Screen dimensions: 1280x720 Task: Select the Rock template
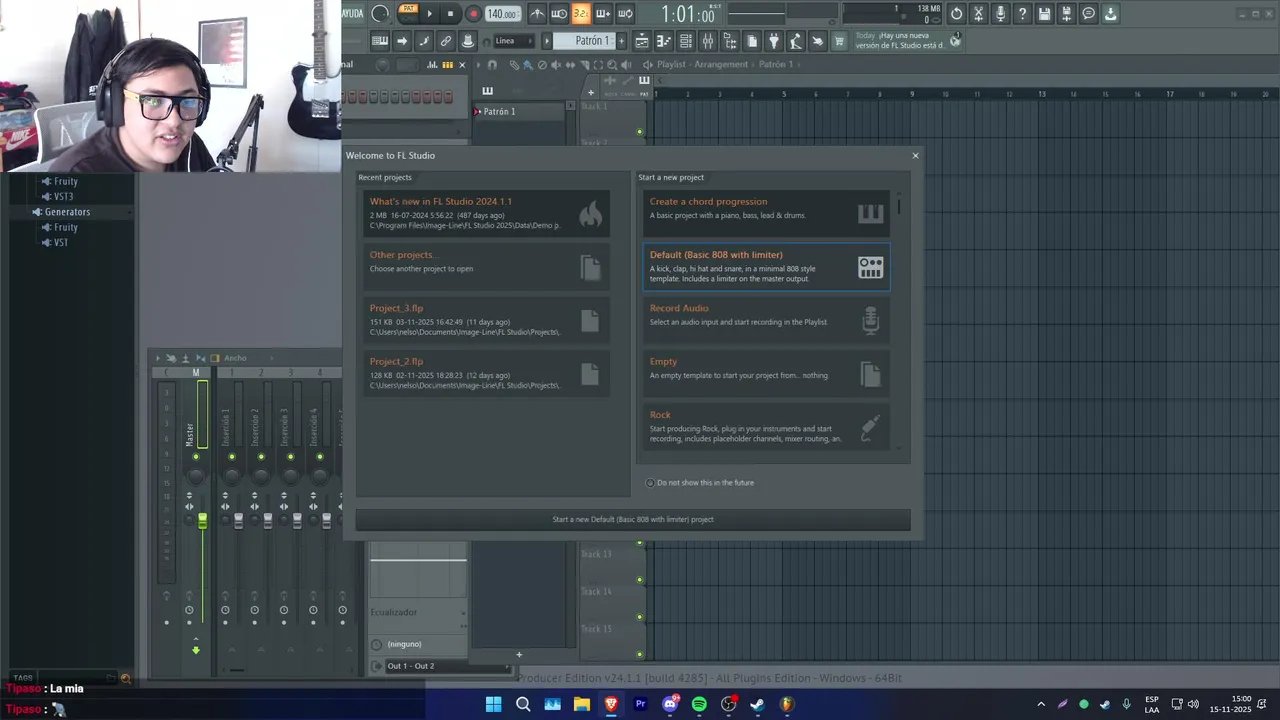[766, 426]
